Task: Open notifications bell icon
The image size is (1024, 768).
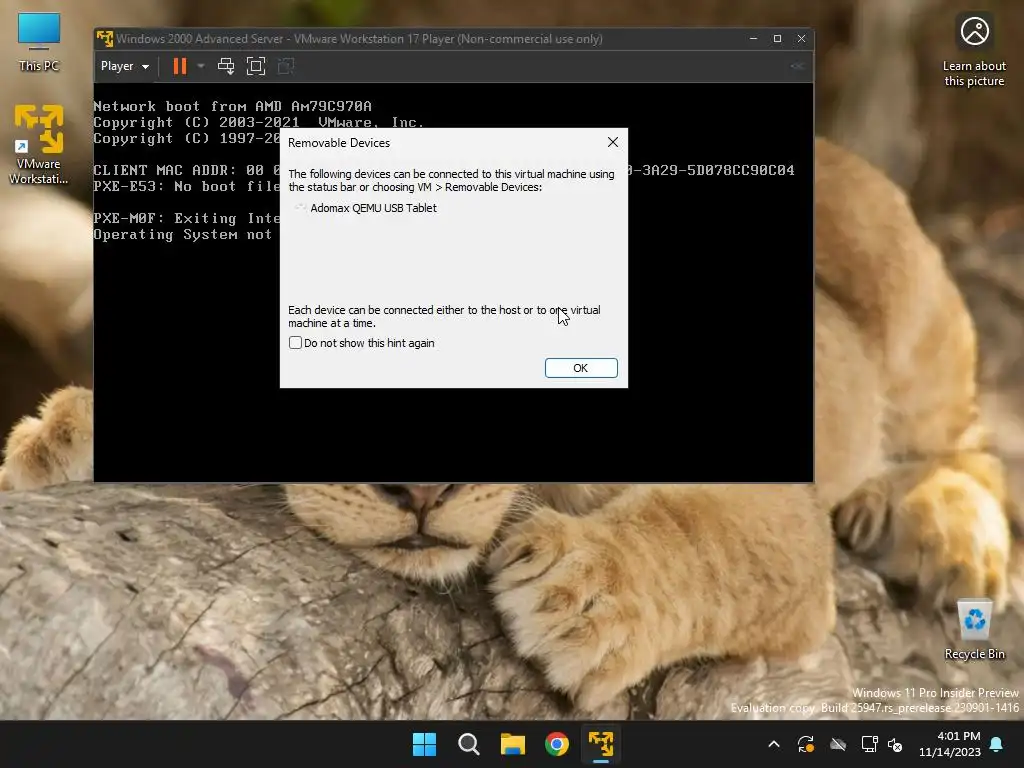Action: (x=997, y=744)
